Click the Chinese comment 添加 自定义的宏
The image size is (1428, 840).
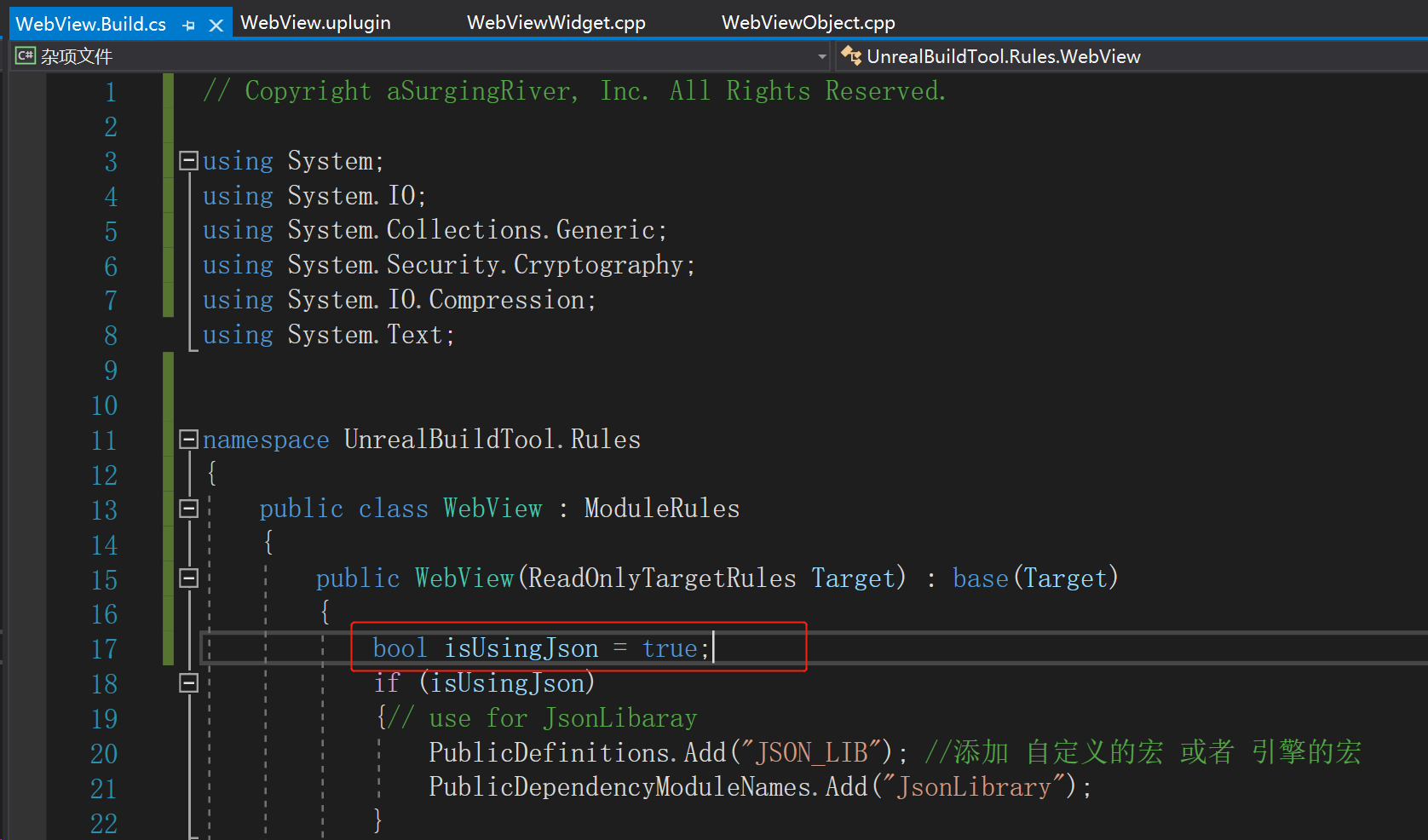click(1044, 753)
